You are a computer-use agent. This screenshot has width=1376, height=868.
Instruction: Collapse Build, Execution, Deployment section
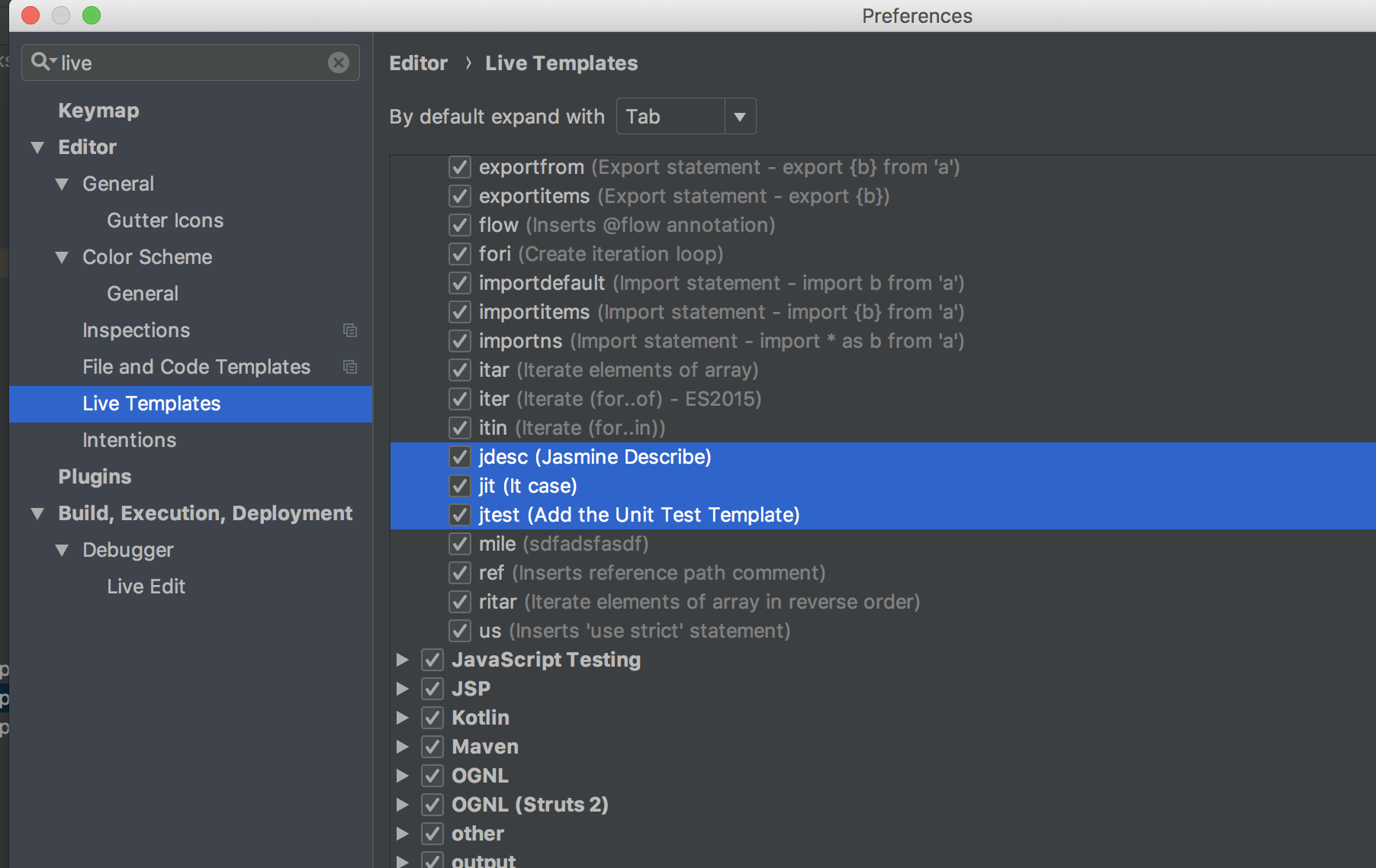[x=37, y=513]
